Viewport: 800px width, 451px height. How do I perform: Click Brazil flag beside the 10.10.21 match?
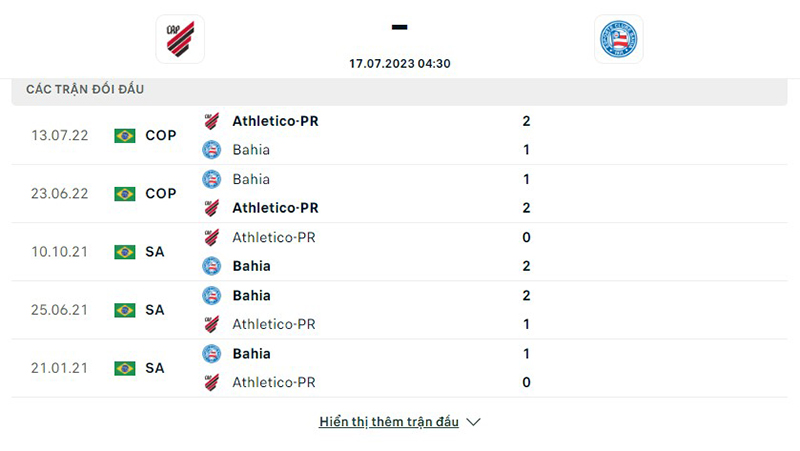125,252
